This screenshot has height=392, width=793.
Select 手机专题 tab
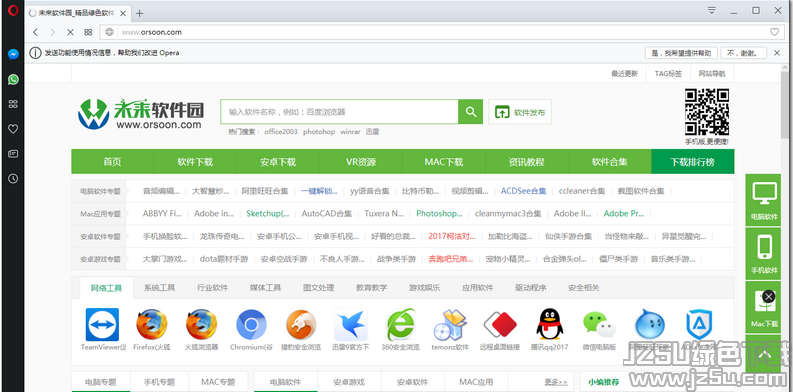click(159, 382)
